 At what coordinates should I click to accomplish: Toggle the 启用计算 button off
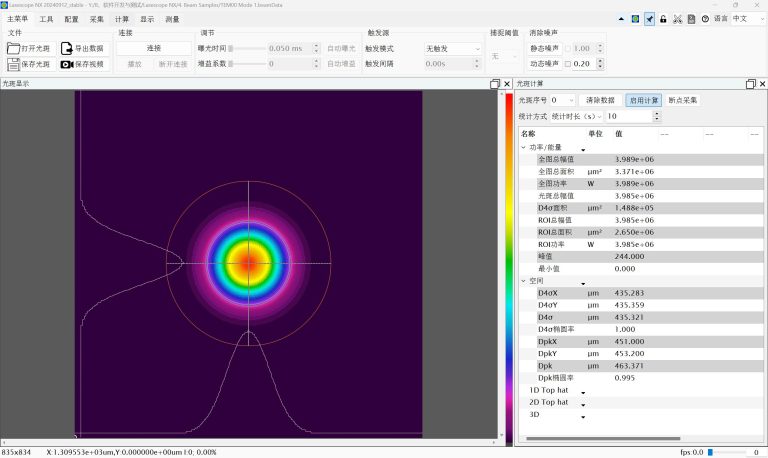tap(643, 100)
